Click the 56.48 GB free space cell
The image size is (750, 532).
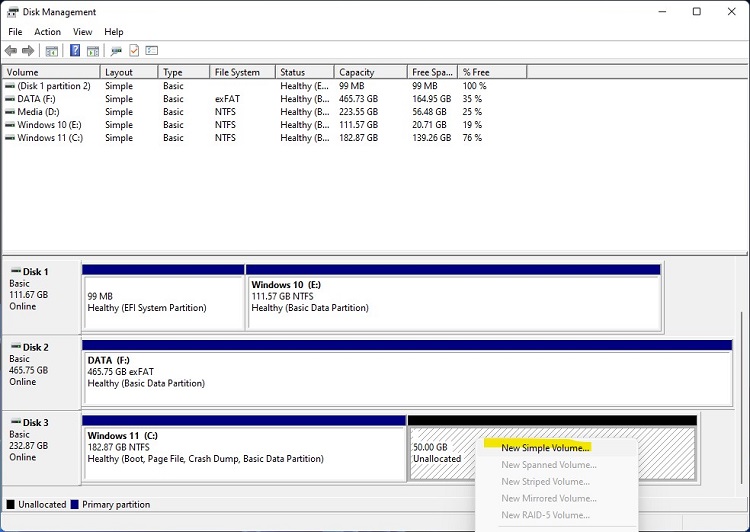pos(429,112)
